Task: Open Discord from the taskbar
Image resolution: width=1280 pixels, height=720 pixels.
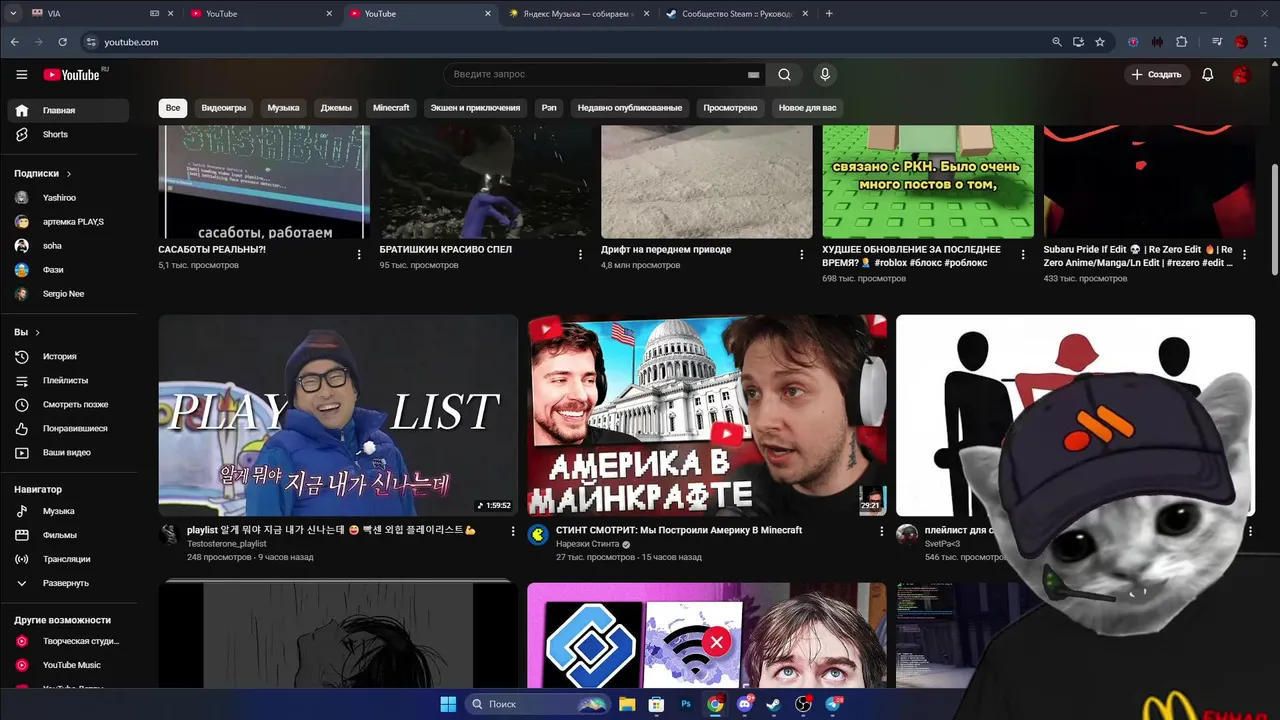Action: 744,704
